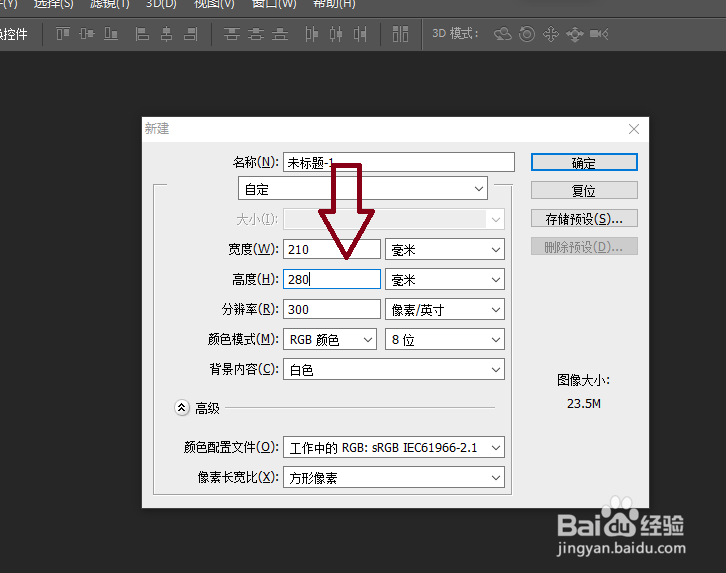
Task: Click the 23.5M image size value
Action: coord(584,404)
